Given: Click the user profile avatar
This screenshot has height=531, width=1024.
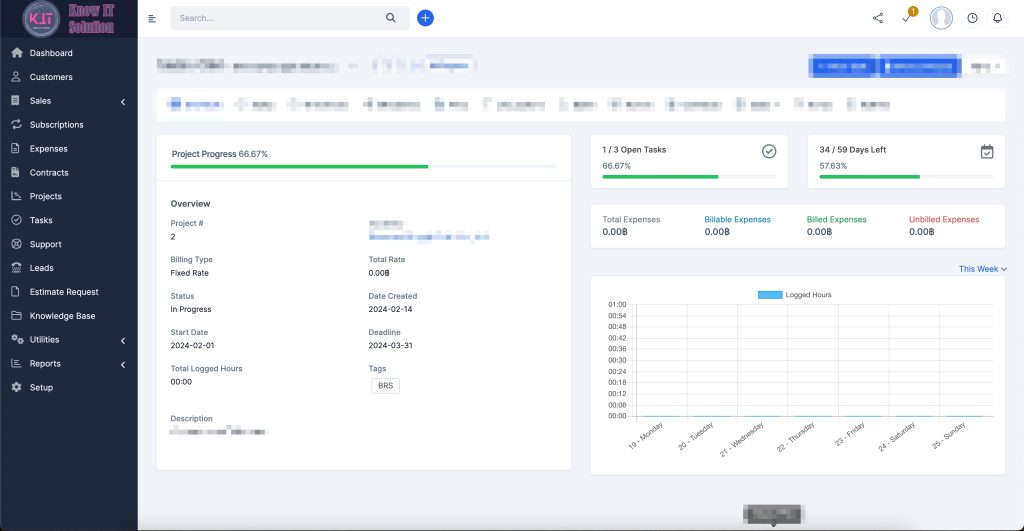Looking at the screenshot, I should 941,18.
